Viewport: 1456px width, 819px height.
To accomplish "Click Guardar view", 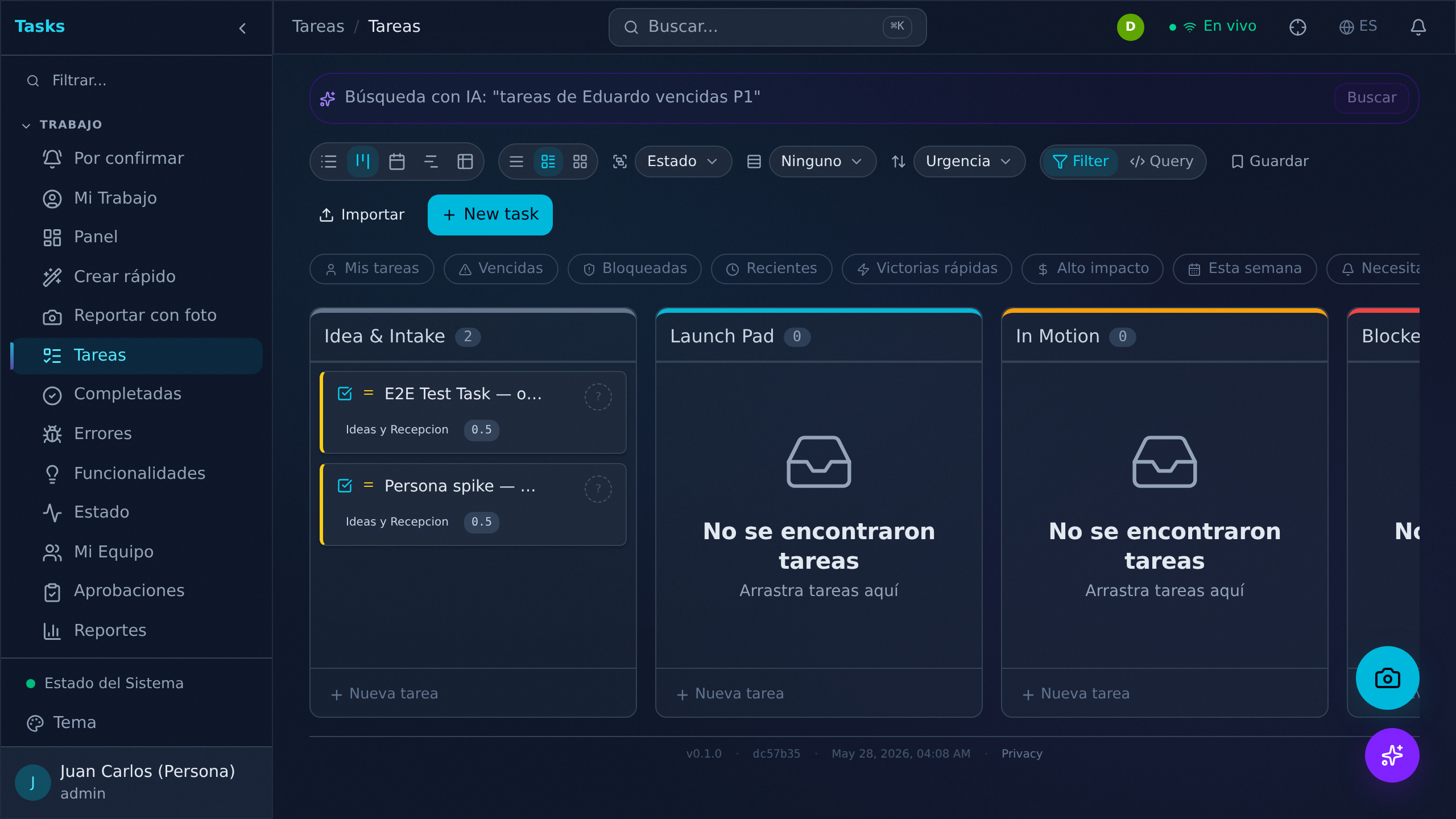I will [1269, 162].
